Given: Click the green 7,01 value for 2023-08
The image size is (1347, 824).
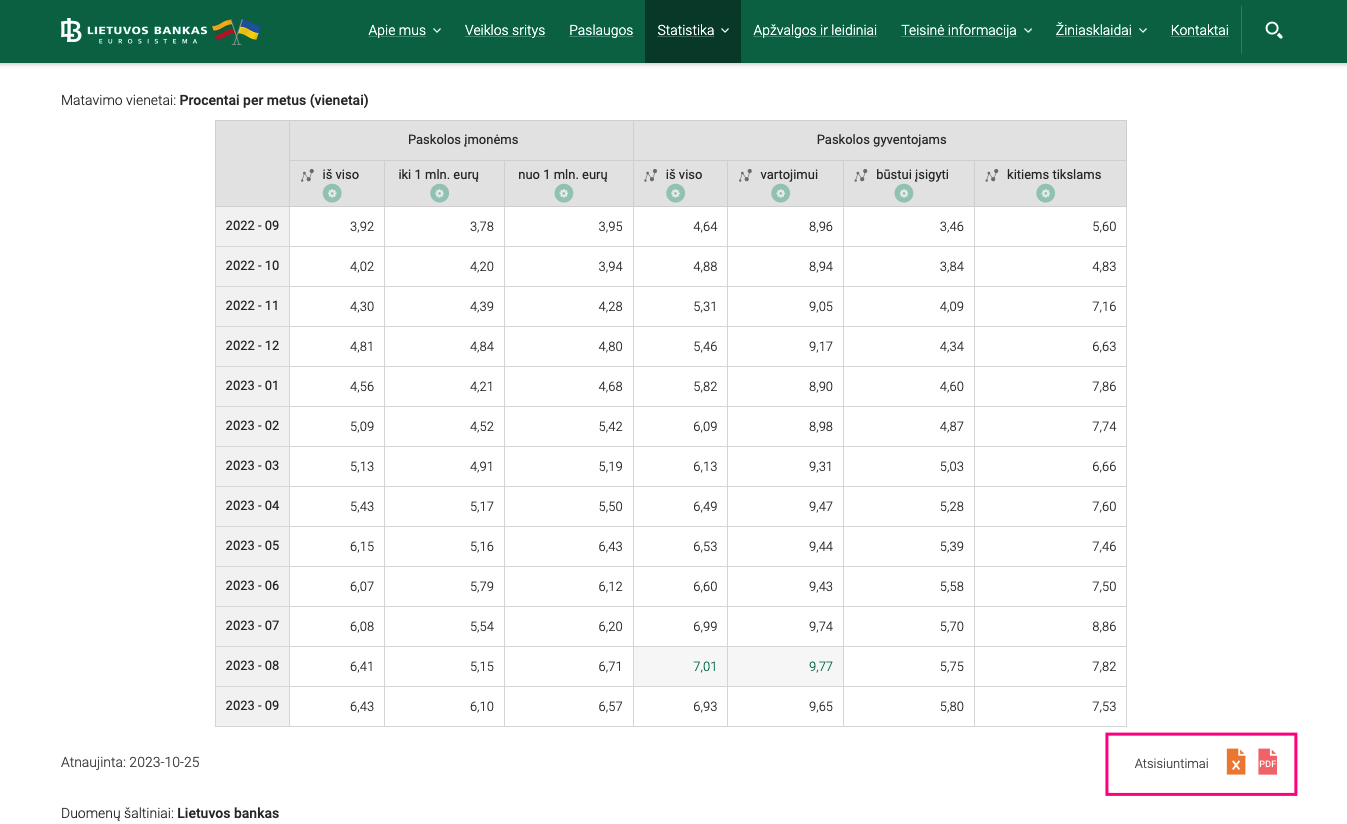Looking at the screenshot, I should [x=705, y=666].
